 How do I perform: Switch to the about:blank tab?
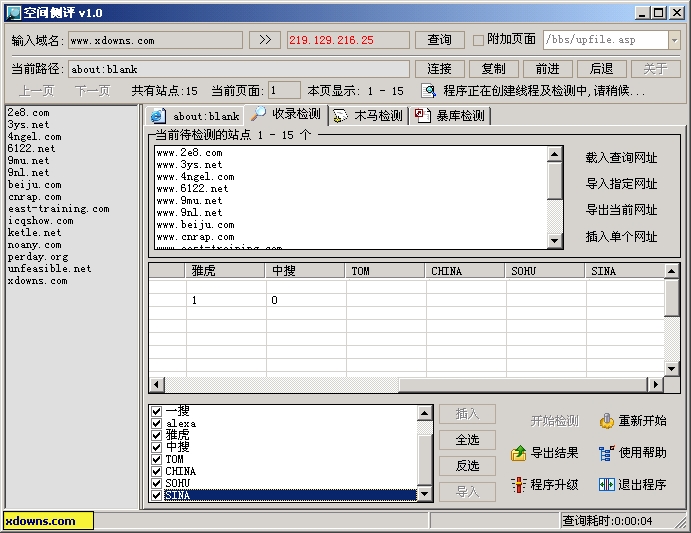(x=194, y=116)
